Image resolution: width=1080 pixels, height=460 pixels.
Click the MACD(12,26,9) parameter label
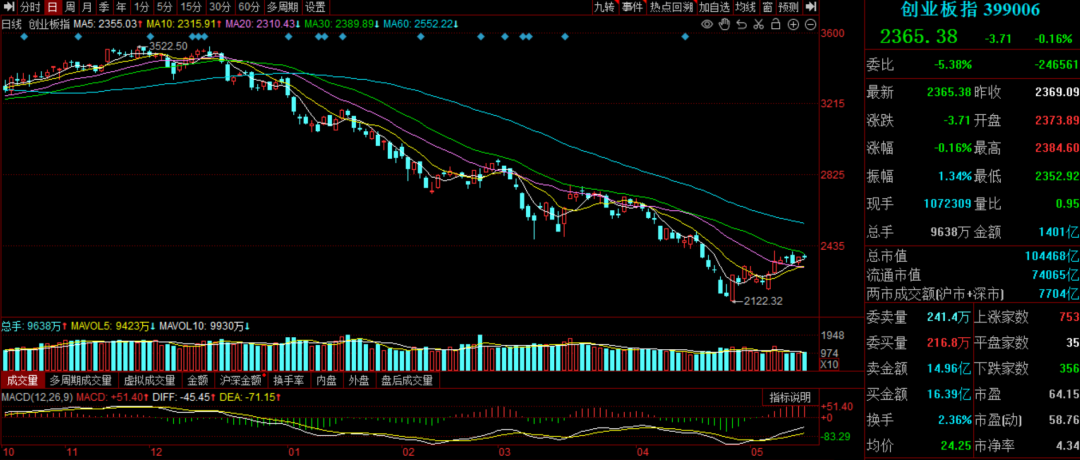coord(37,397)
